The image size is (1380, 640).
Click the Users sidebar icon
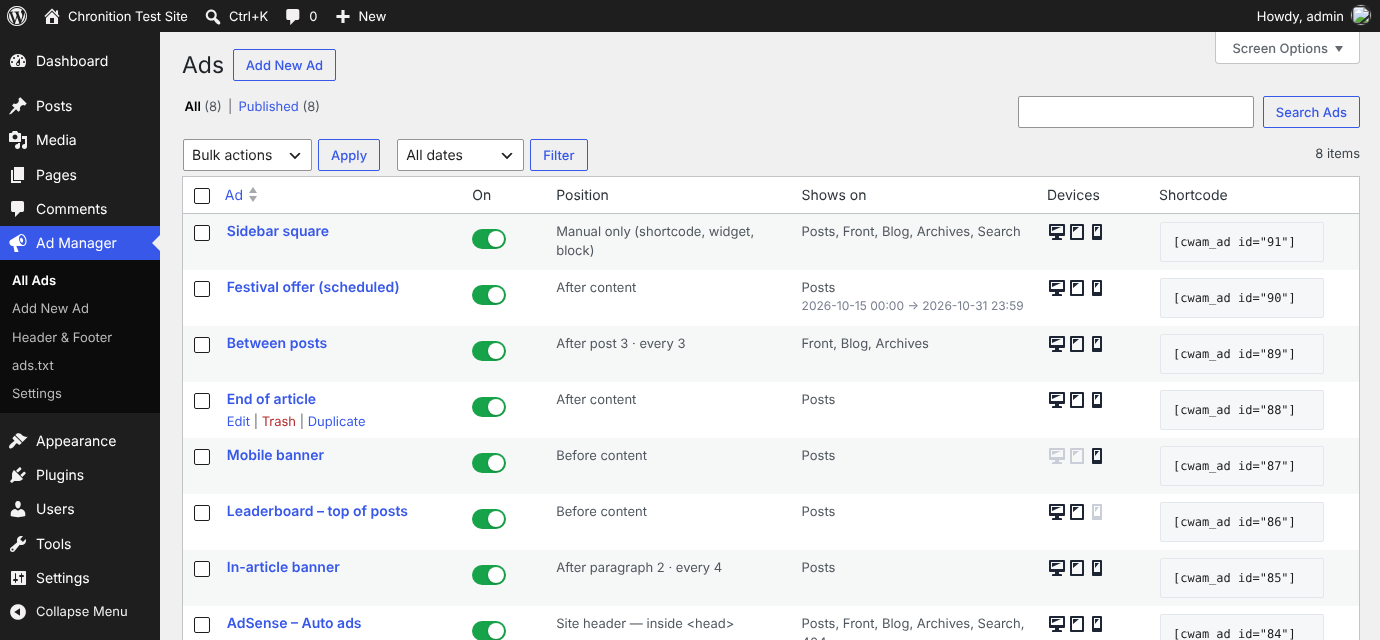(18, 509)
